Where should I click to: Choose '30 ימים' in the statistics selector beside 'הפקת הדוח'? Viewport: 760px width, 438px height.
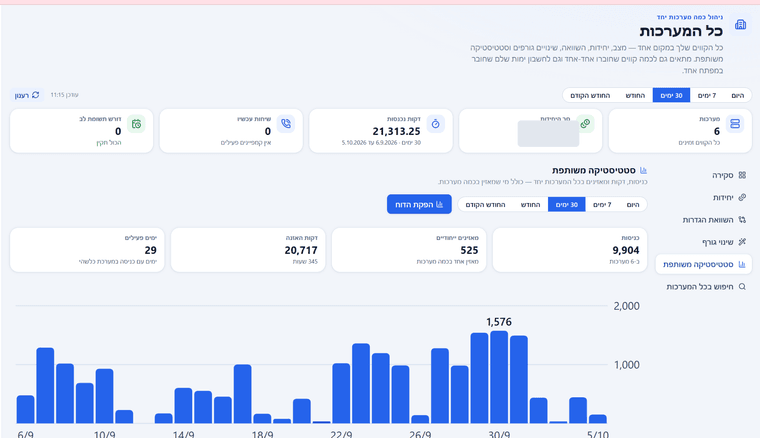[567, 204]
